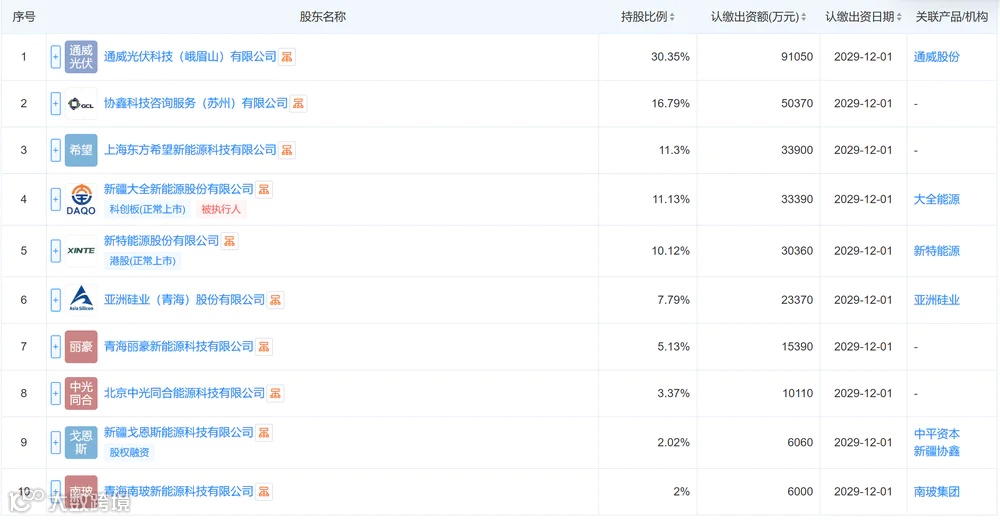
Task: Open related institution 南玻集团
Action: (936, 491)
